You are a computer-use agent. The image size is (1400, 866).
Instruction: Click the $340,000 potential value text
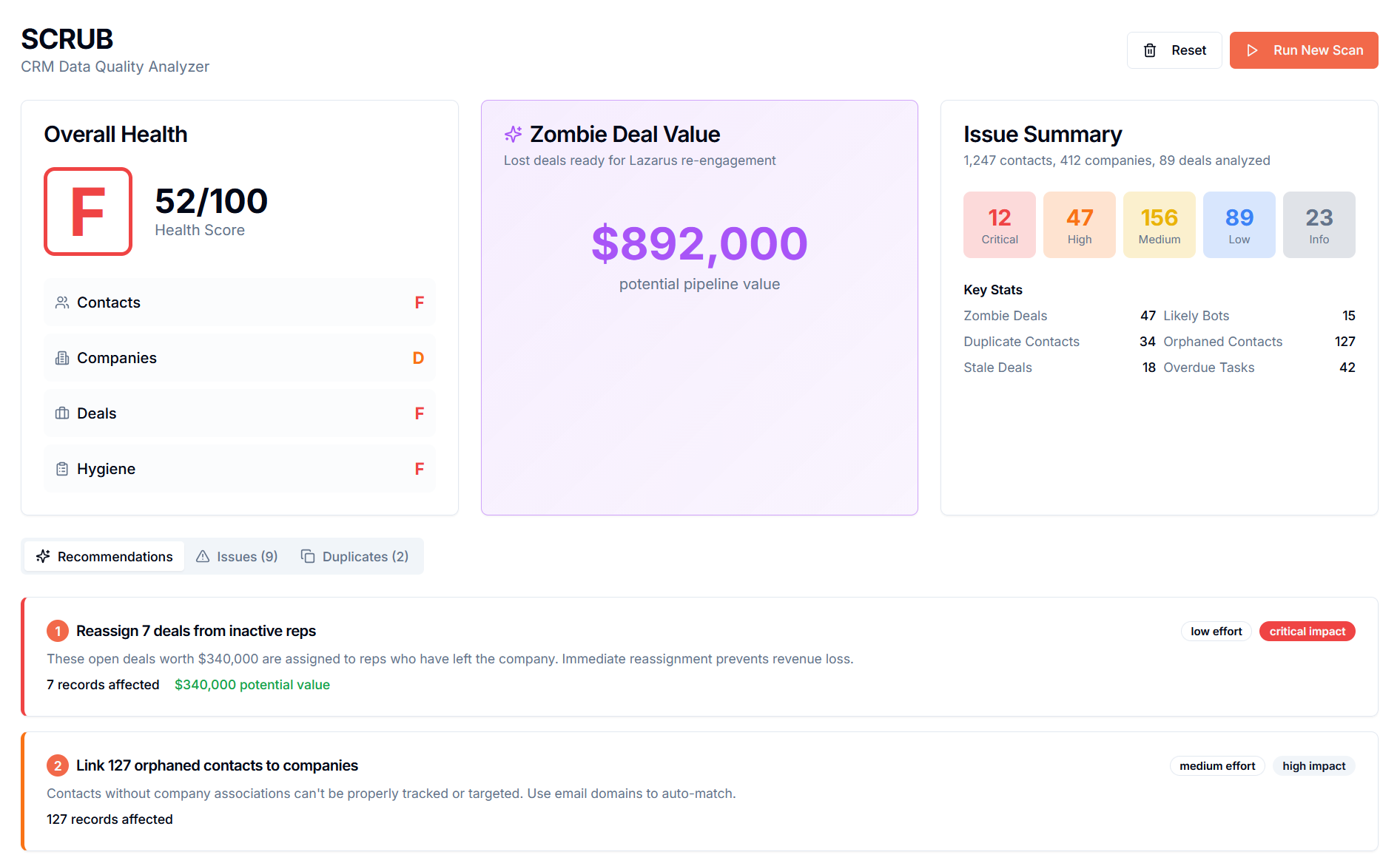pyautogui.click(x=252, y=685)
